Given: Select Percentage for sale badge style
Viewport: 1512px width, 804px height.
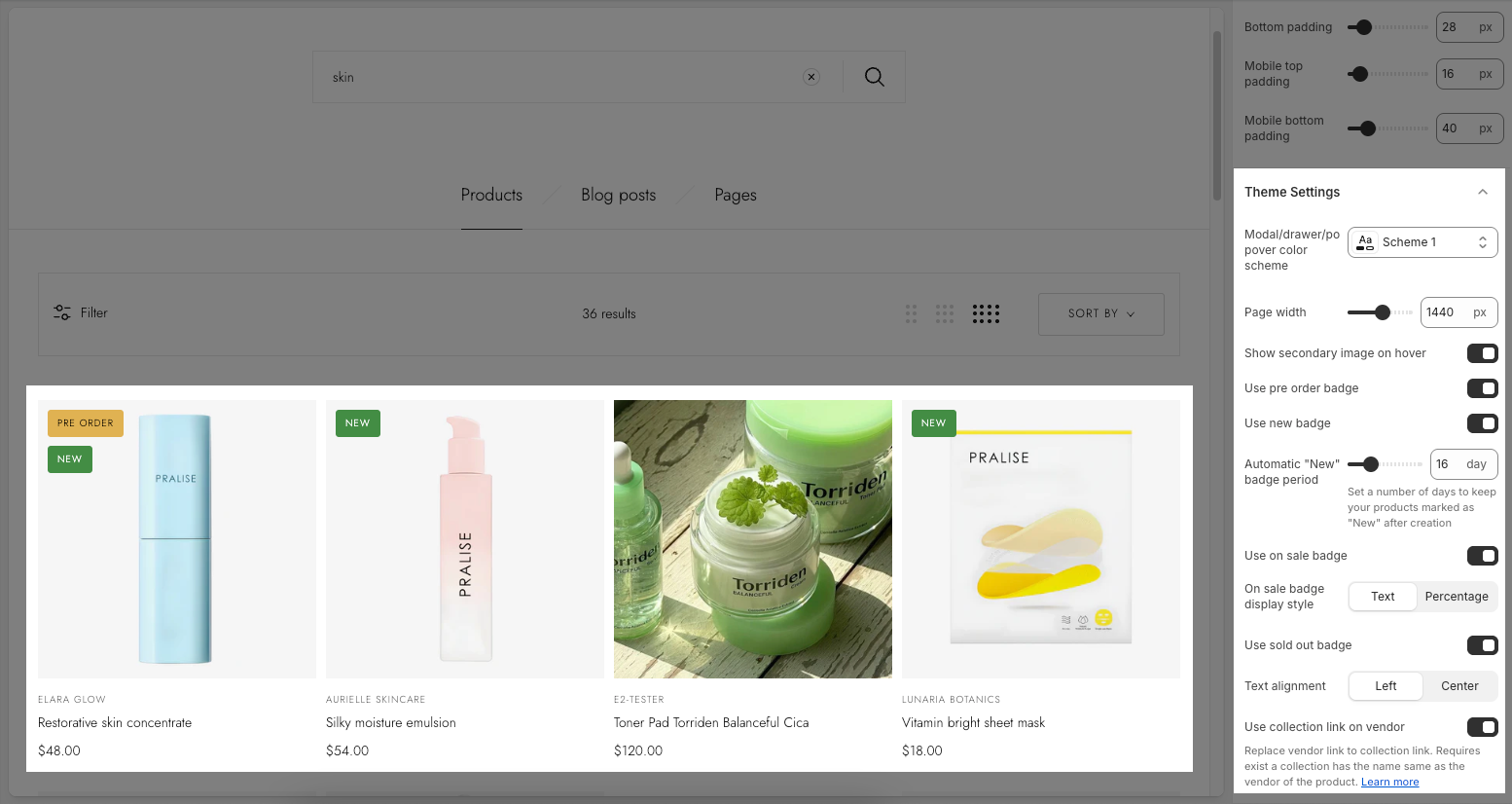Looking at the screenshot, I should (1456, 597).
